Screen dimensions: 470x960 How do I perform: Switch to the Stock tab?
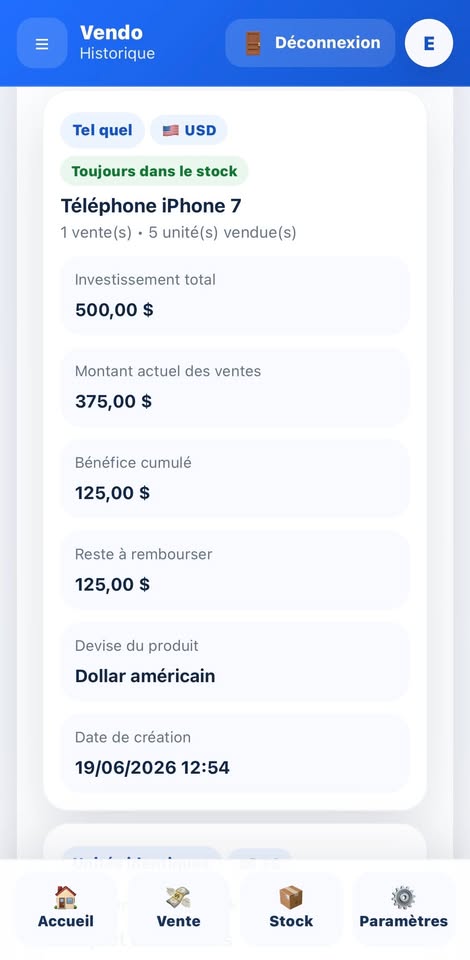point(291,909)
